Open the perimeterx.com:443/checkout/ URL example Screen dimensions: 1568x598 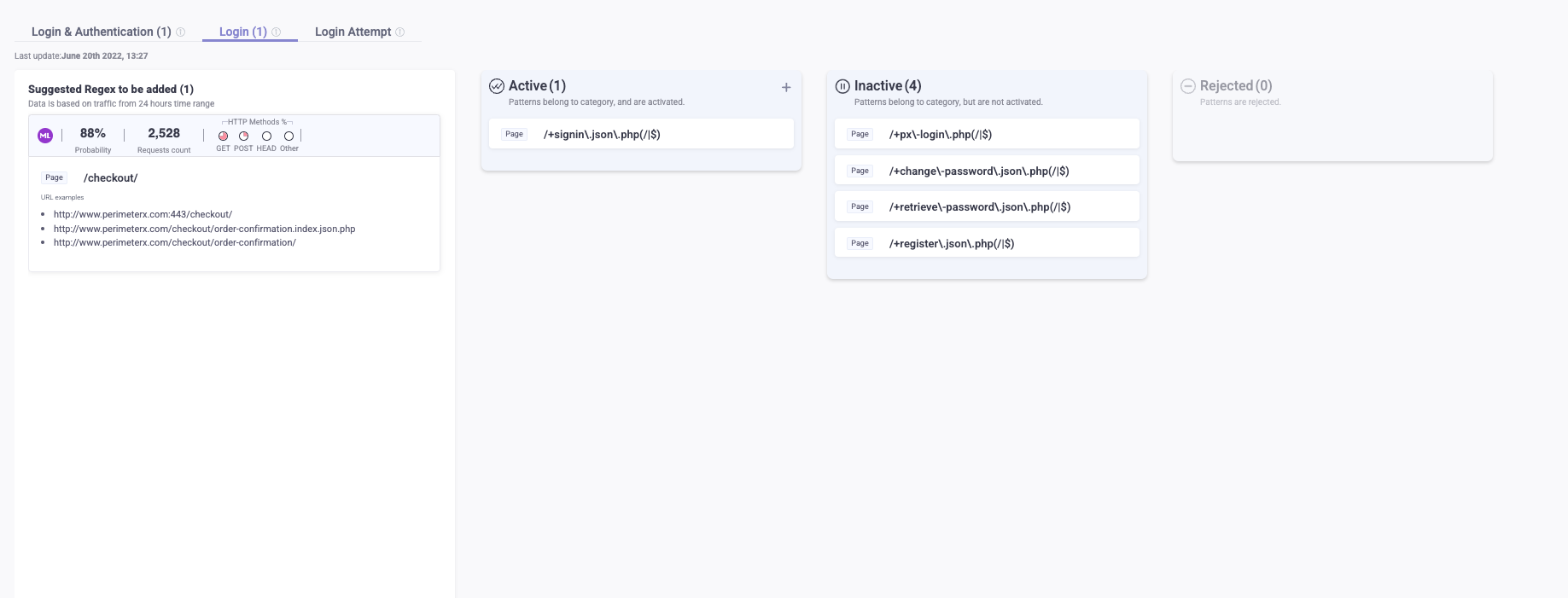[x=143, y=214]
